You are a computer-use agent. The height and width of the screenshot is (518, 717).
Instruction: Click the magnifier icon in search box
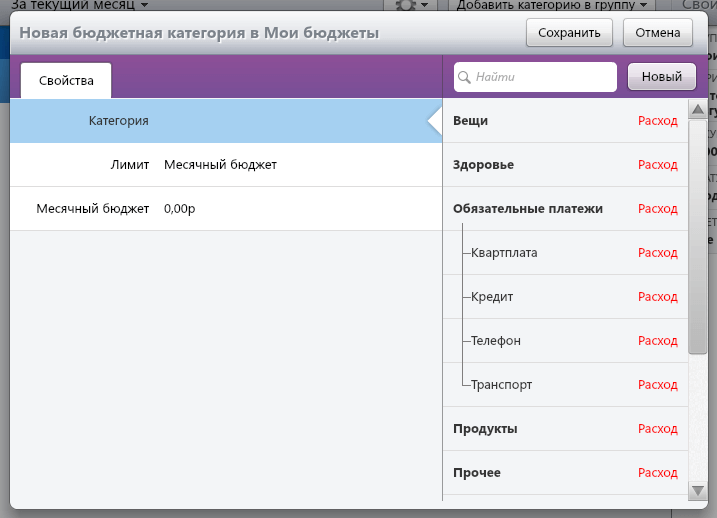tap(464, 77)
